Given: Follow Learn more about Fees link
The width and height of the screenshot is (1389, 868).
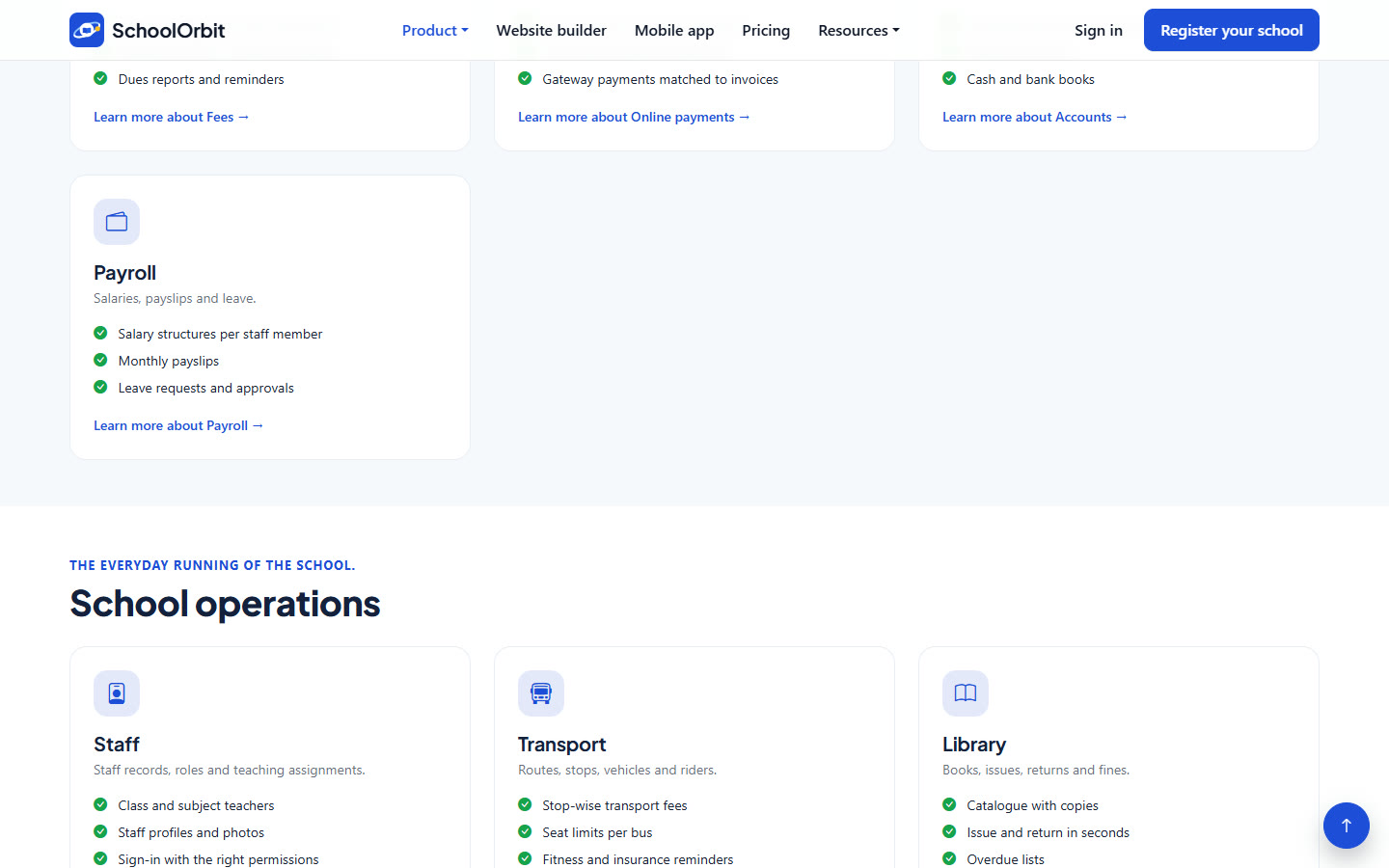Looking at the screenshot, I should coord(172,117).
